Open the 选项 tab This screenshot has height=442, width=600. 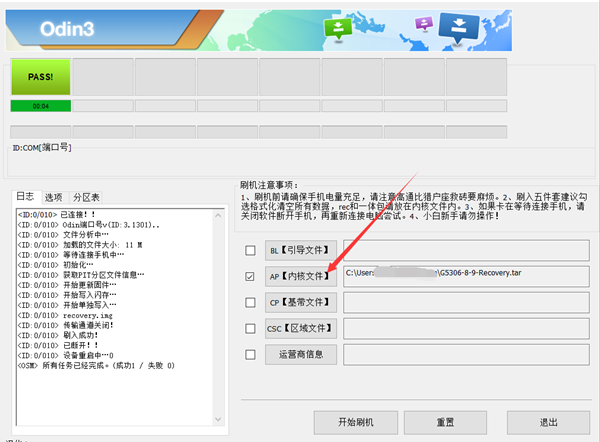click(x=54, y=197)
